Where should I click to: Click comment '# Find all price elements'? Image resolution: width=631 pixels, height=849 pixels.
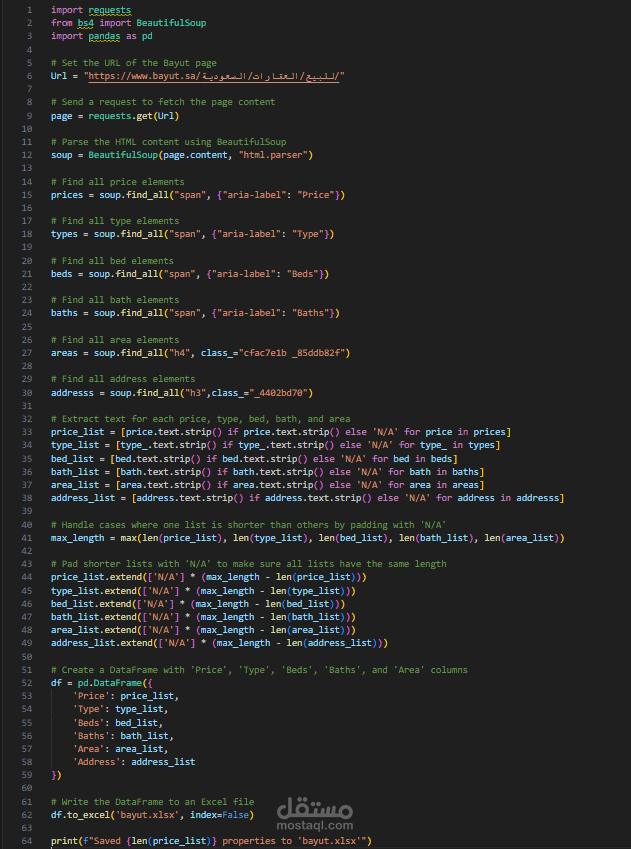pos(118,182)
